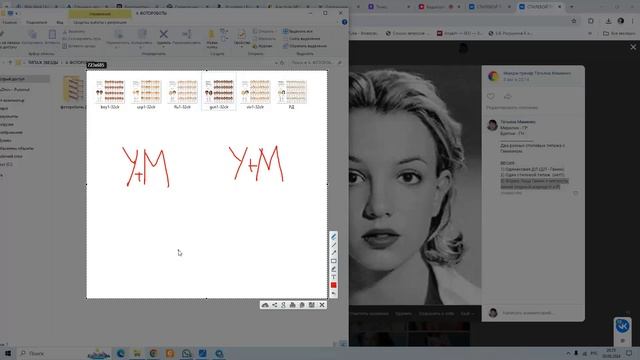
Task: Click Выделить все in Explorer ribbon
Action: pos(298,31)
